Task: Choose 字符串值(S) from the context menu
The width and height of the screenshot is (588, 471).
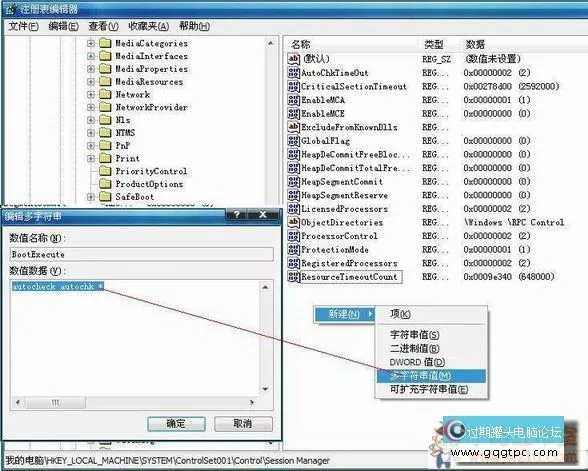Action: tap(431, 334)
